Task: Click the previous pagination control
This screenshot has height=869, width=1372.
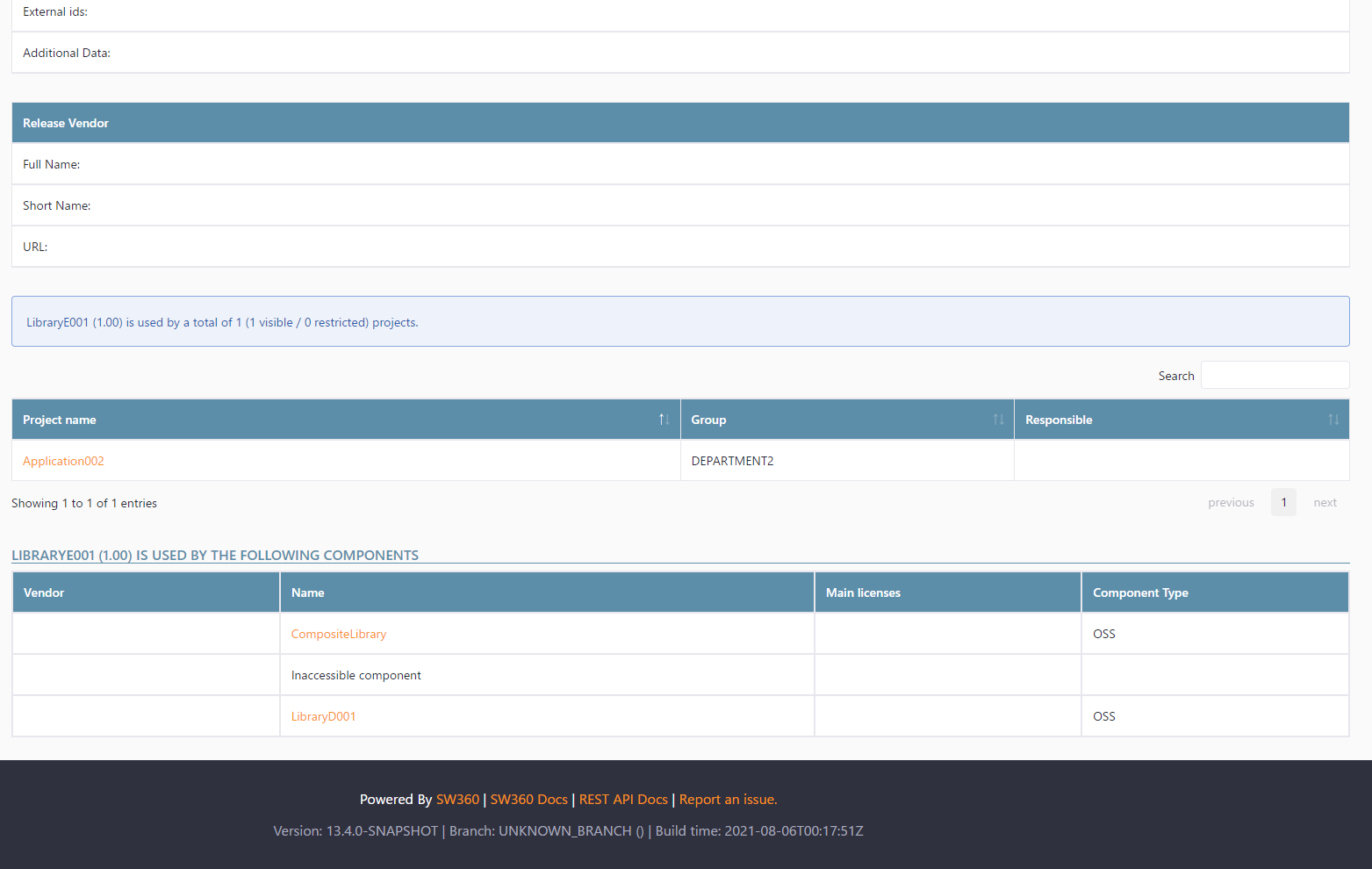Action: click(1231, 501)
